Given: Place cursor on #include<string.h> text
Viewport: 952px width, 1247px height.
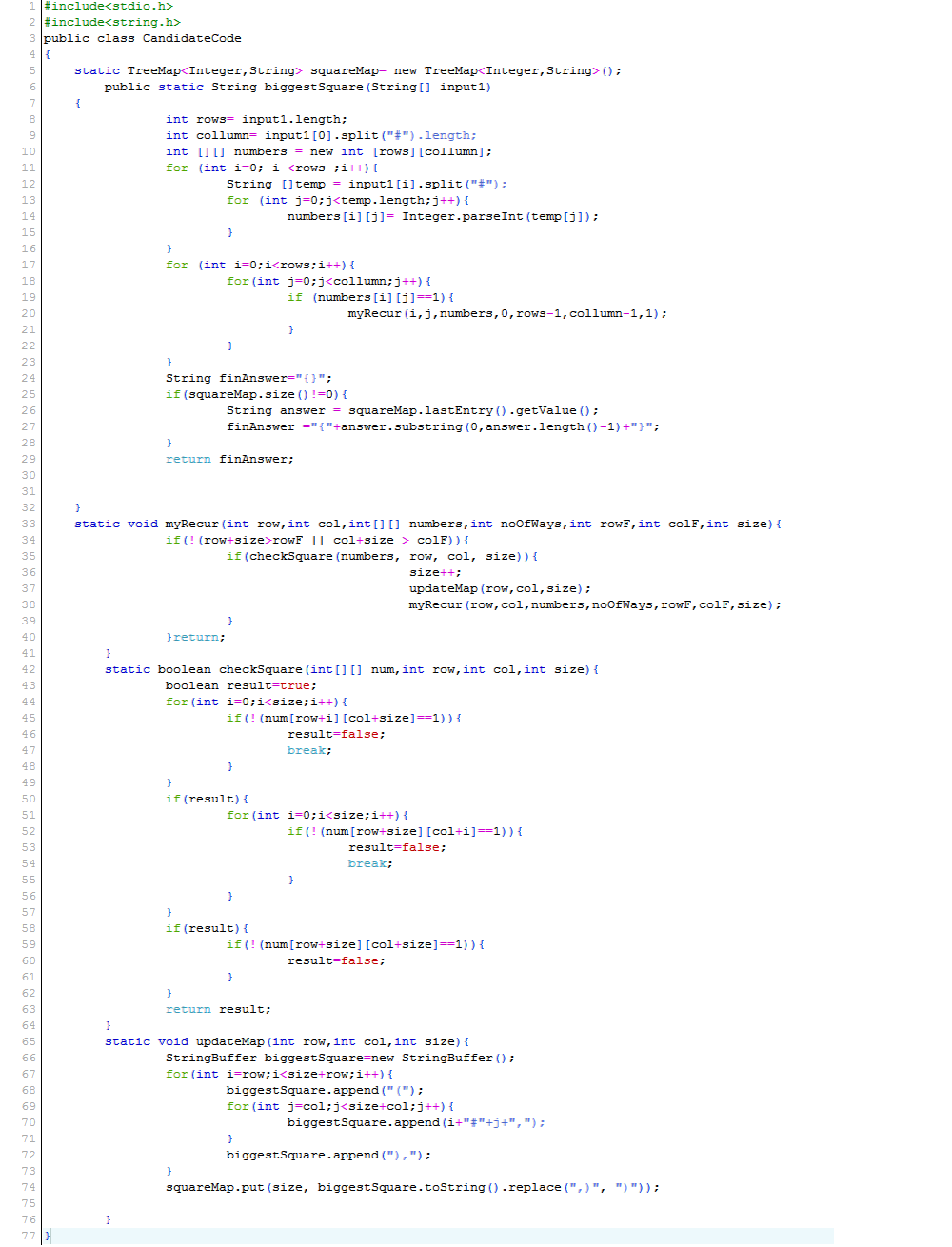Looking at the screenshot, I should [112, 22].
